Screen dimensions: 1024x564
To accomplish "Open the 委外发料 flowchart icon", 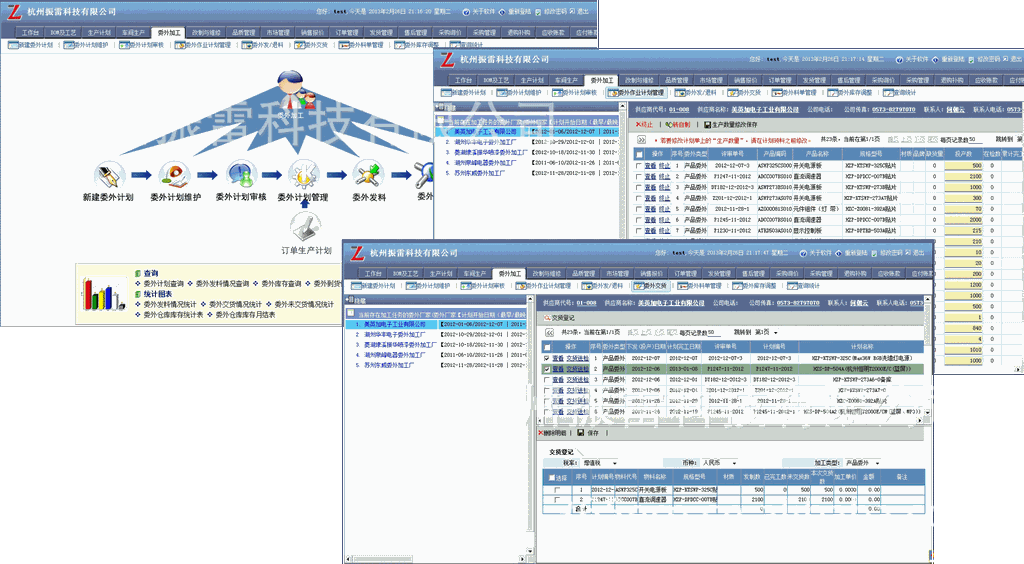I will (x=368, y=175).
